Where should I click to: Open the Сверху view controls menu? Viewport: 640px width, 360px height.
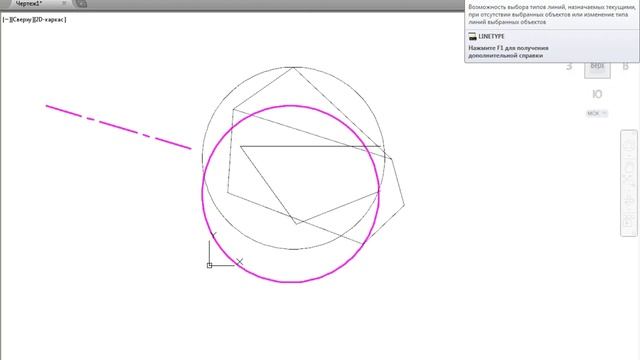pyautogui.click(x=21, y=19)
